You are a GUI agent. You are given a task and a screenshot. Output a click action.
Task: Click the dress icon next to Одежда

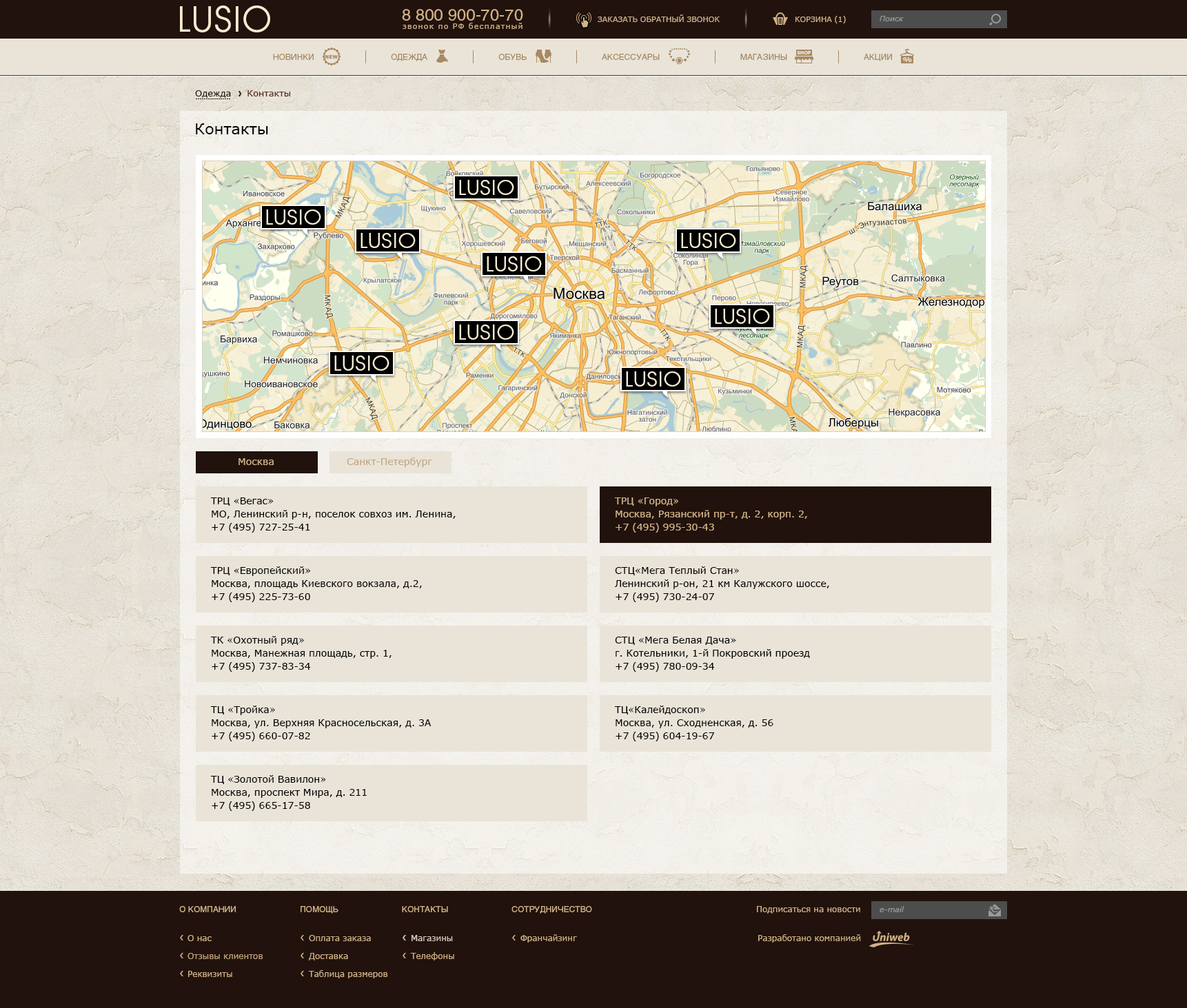(442, 56)
